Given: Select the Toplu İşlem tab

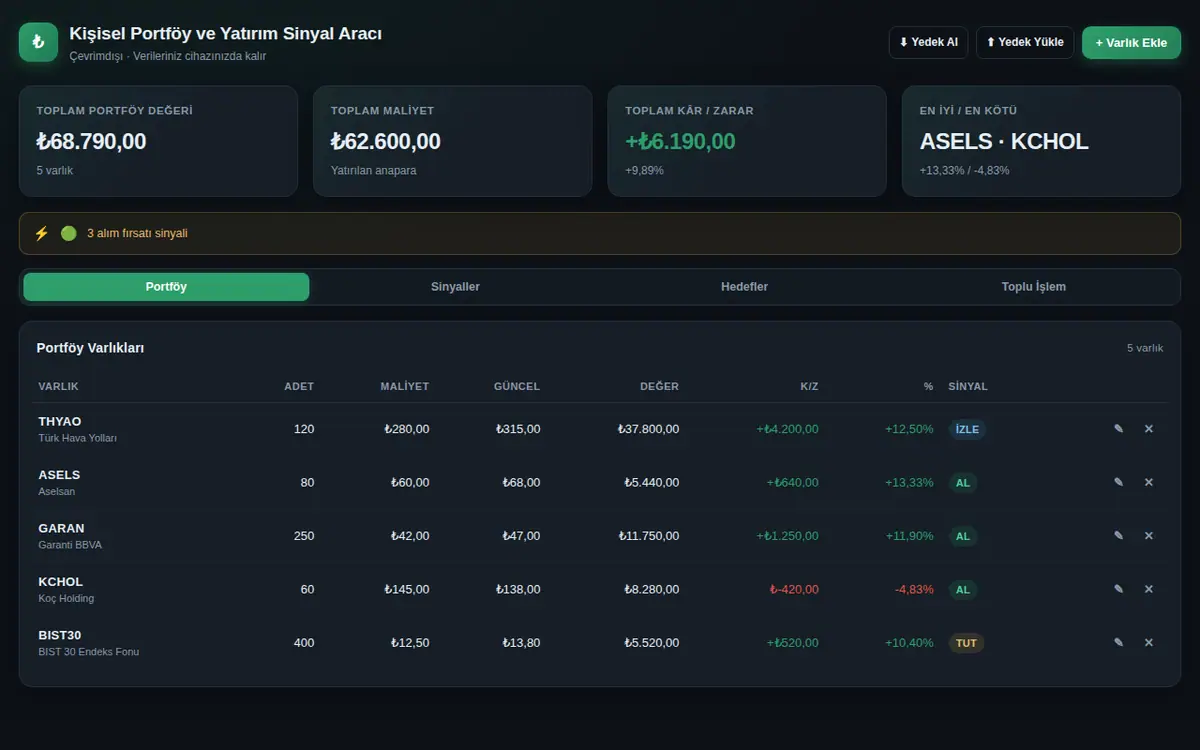Looking at the screenshot, I should coord(1033,287).
